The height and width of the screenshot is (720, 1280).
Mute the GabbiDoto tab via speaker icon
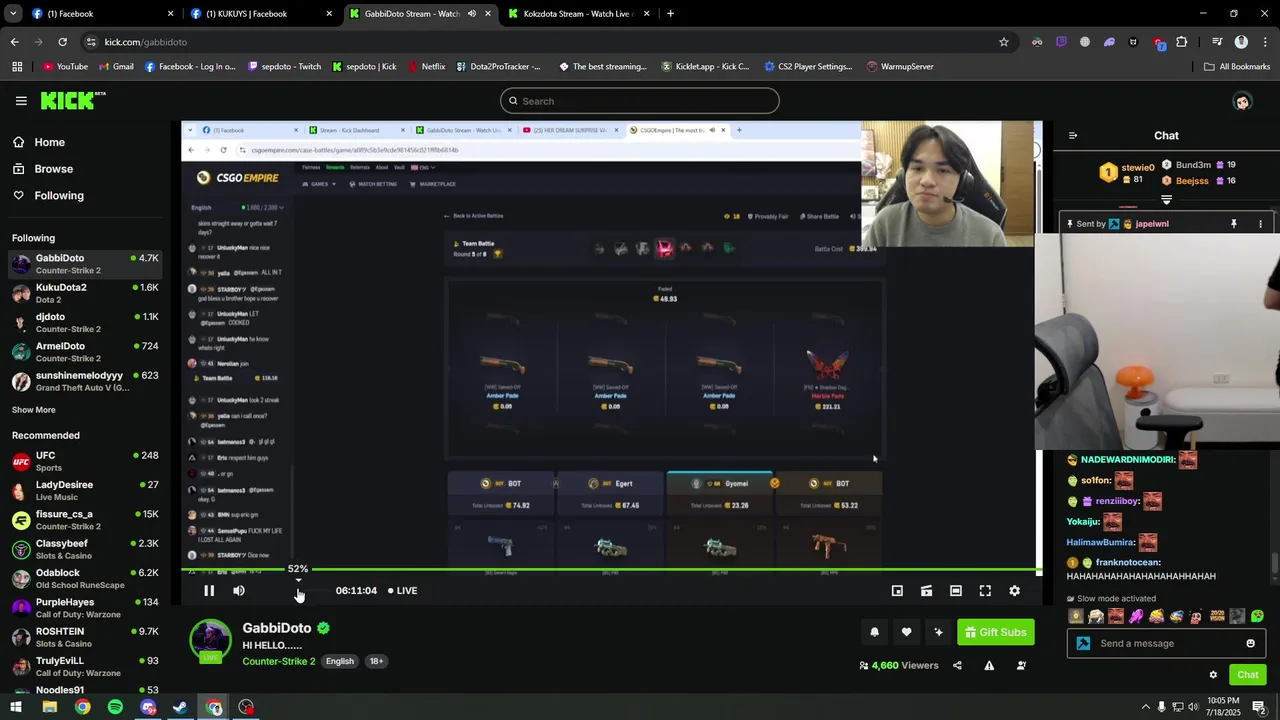(x=472, y=14)
